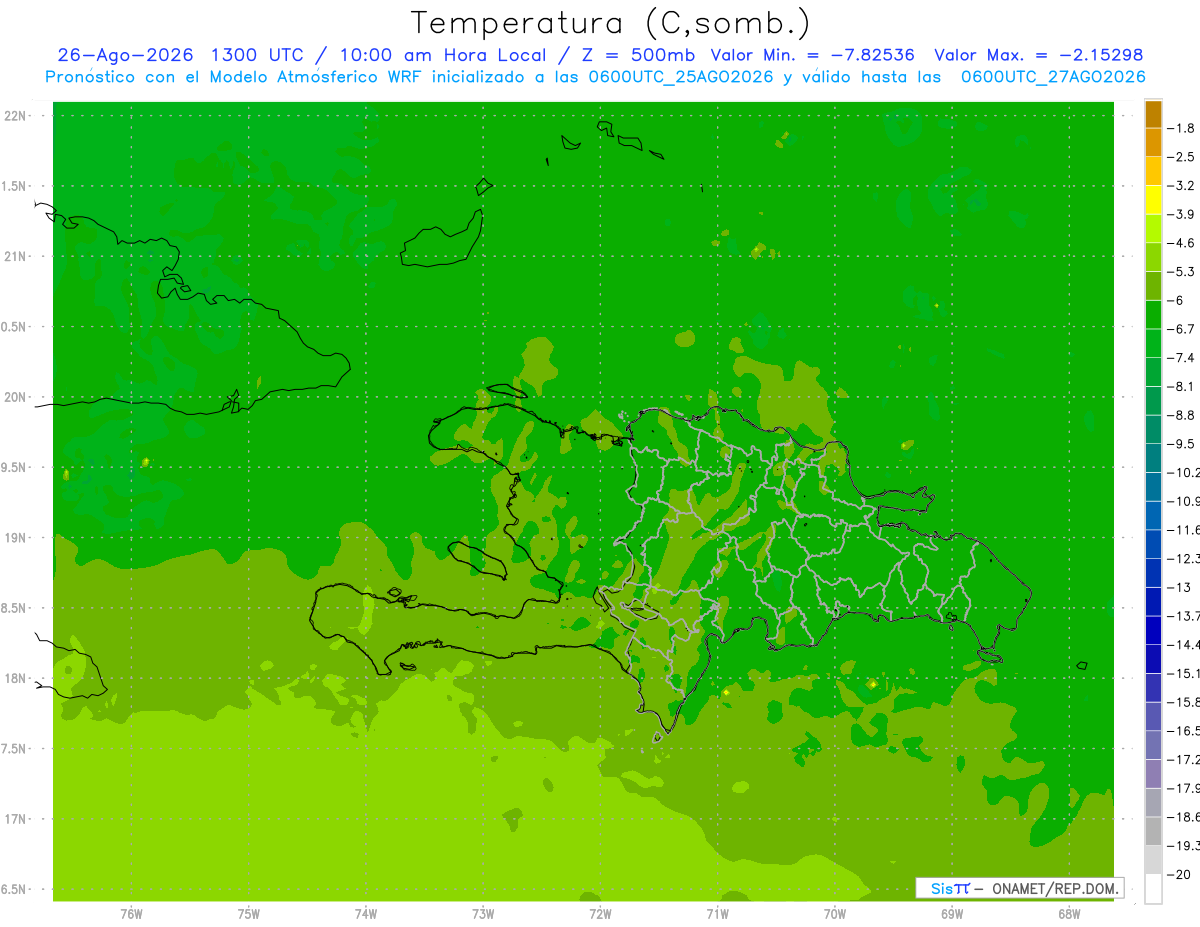
Task: Click gray swatch between -18.6 and -19.3
Action: pos(1153,830)
